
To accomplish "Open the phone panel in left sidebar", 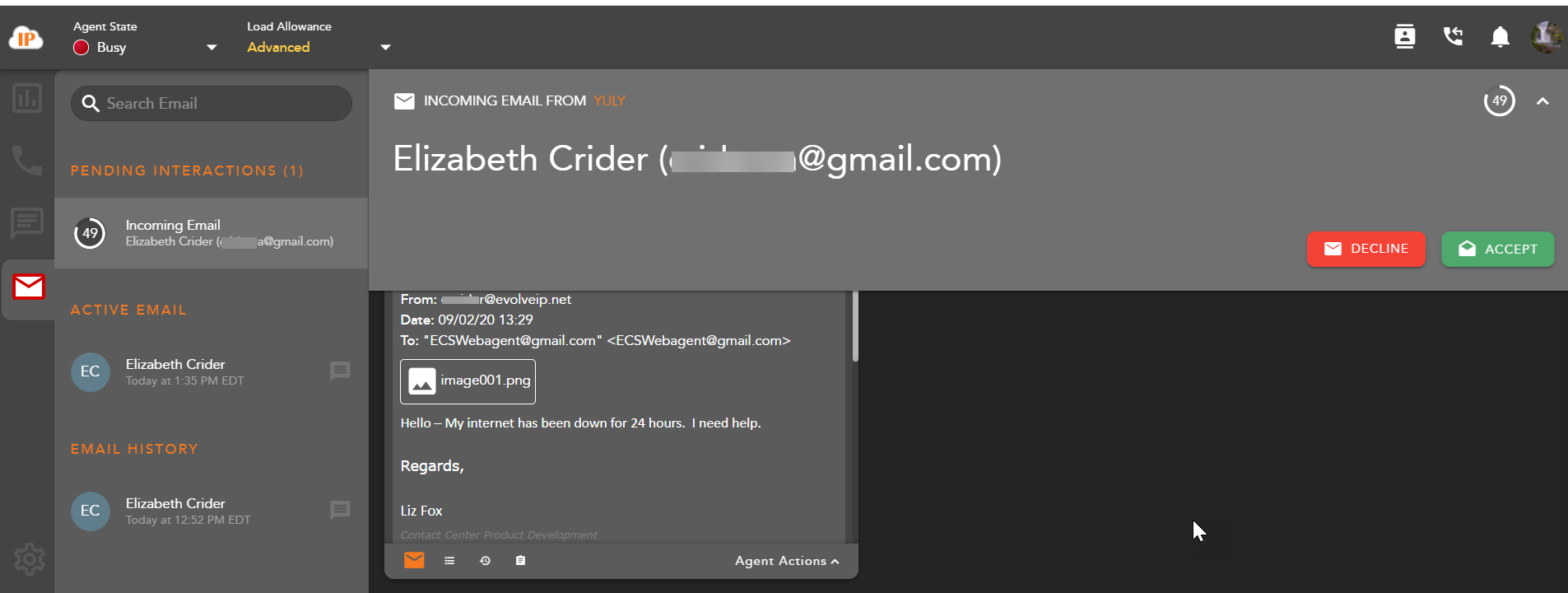I will pyautogui.click(x=27, y=161).
